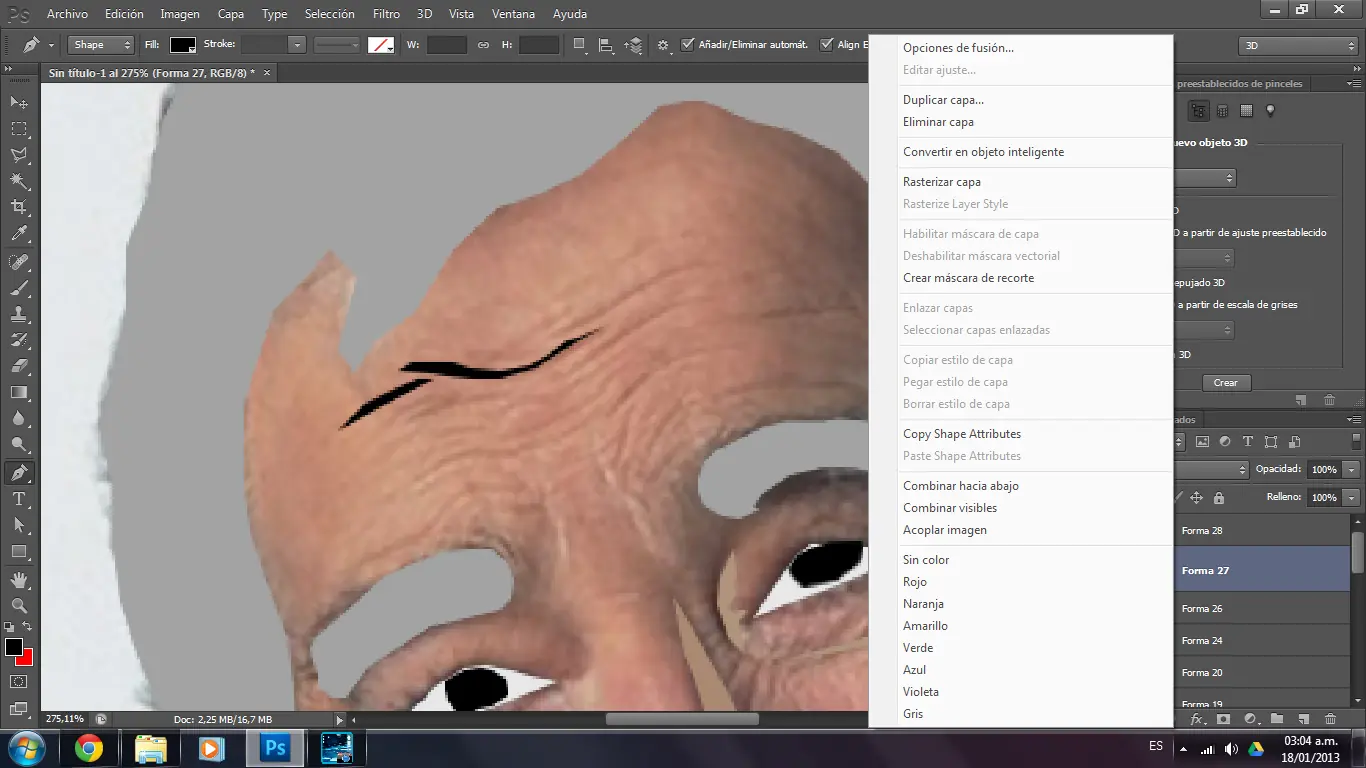Toggle link width and height
Screen dimensions: 1366x768
483,45
